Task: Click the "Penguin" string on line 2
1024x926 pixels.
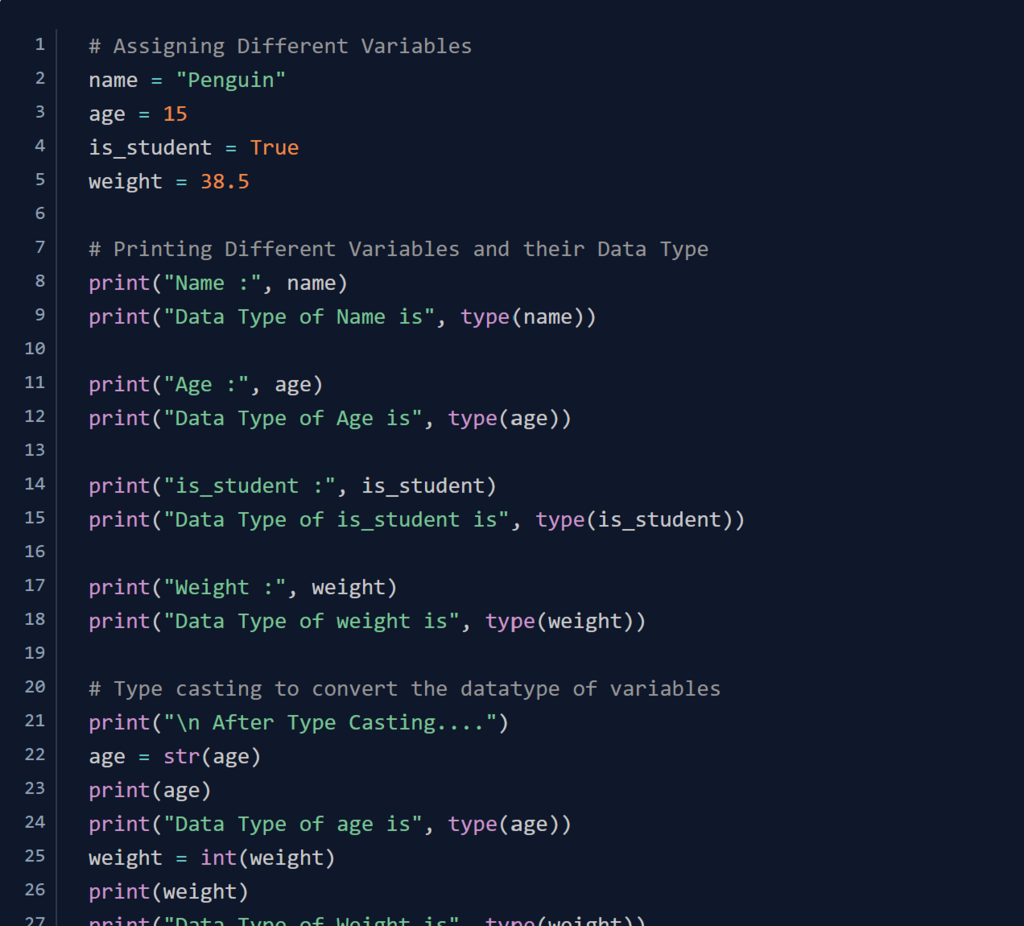Action: 237,80
